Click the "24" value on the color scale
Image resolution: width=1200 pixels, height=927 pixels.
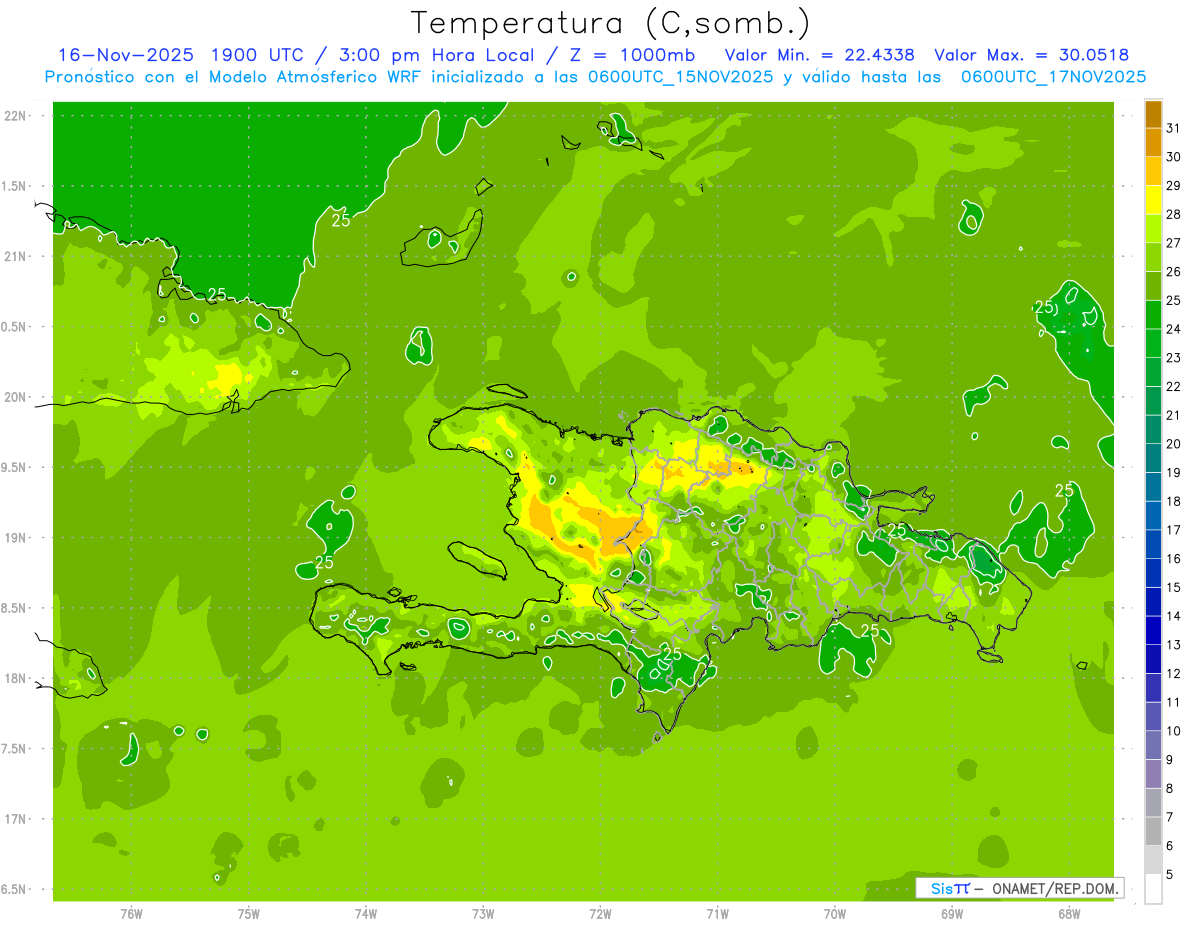point(1174,329)
